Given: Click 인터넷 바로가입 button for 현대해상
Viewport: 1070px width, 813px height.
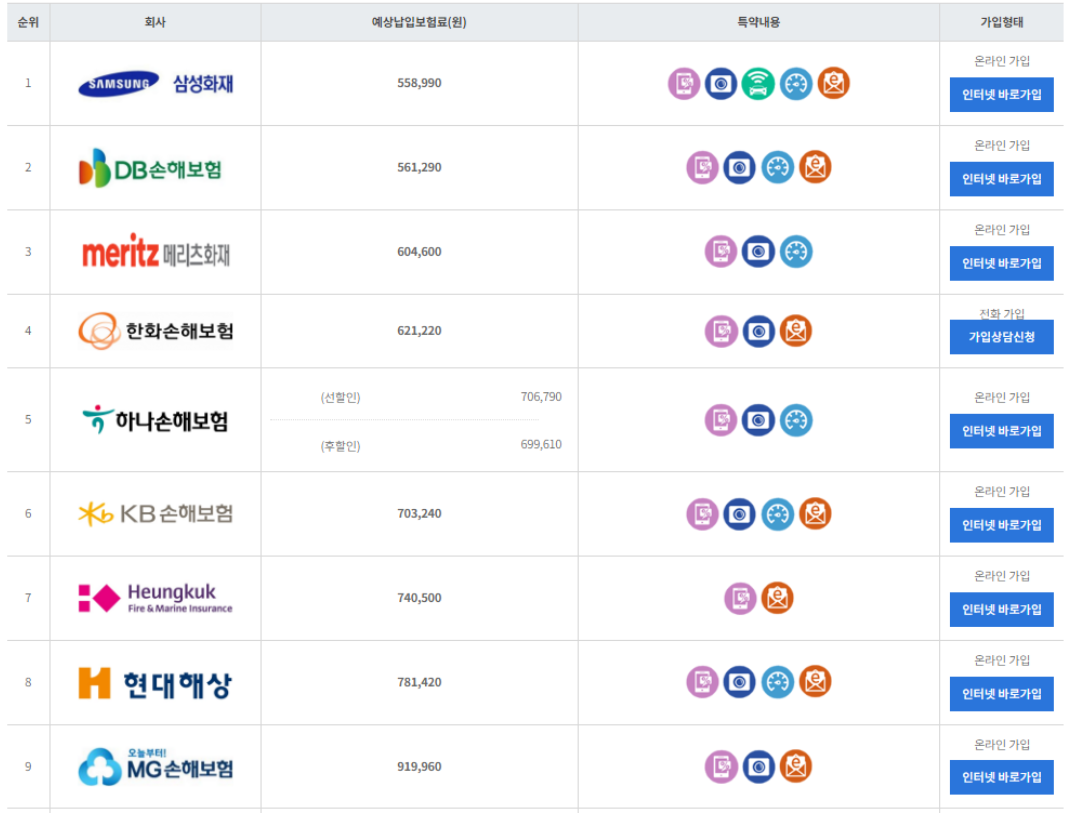Looking at the screenshot, I should 1001,694.
